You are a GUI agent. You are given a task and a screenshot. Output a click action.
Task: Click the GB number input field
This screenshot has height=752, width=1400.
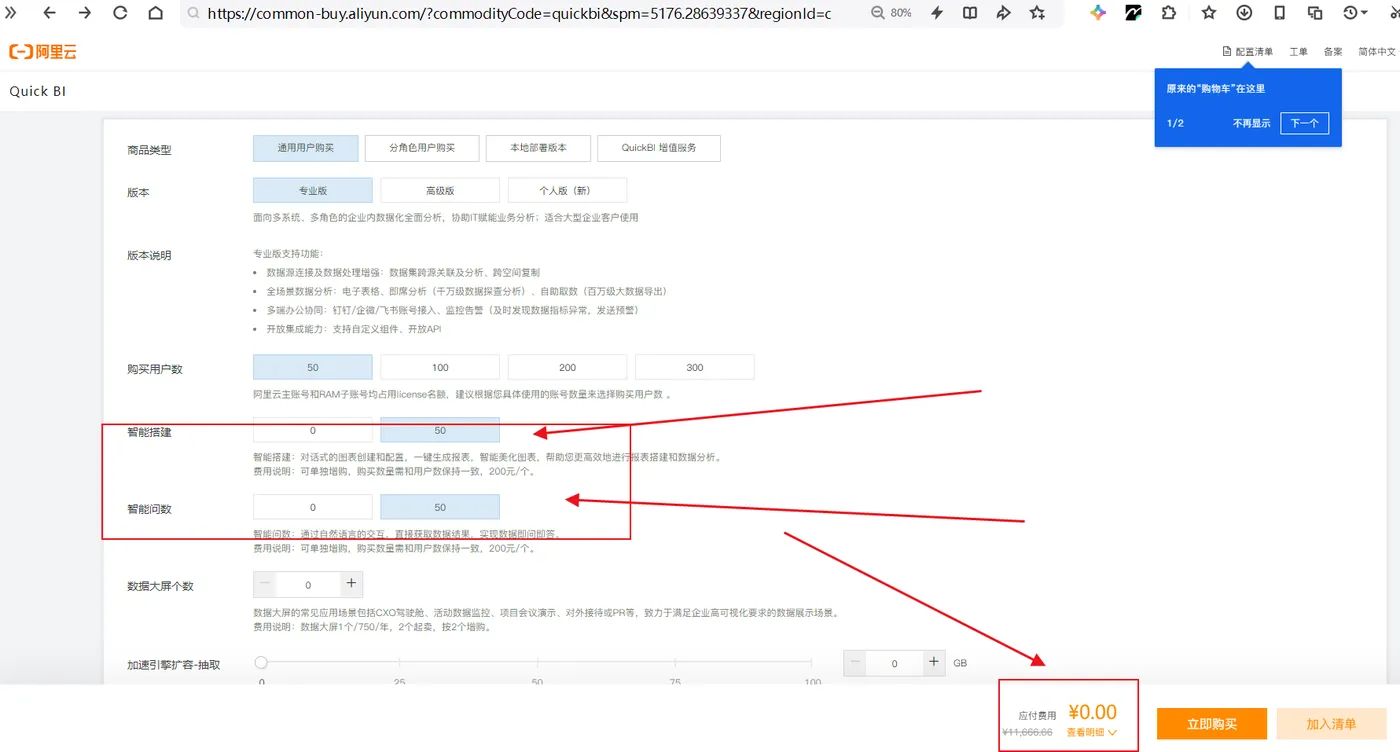click(x=895, y=662)
